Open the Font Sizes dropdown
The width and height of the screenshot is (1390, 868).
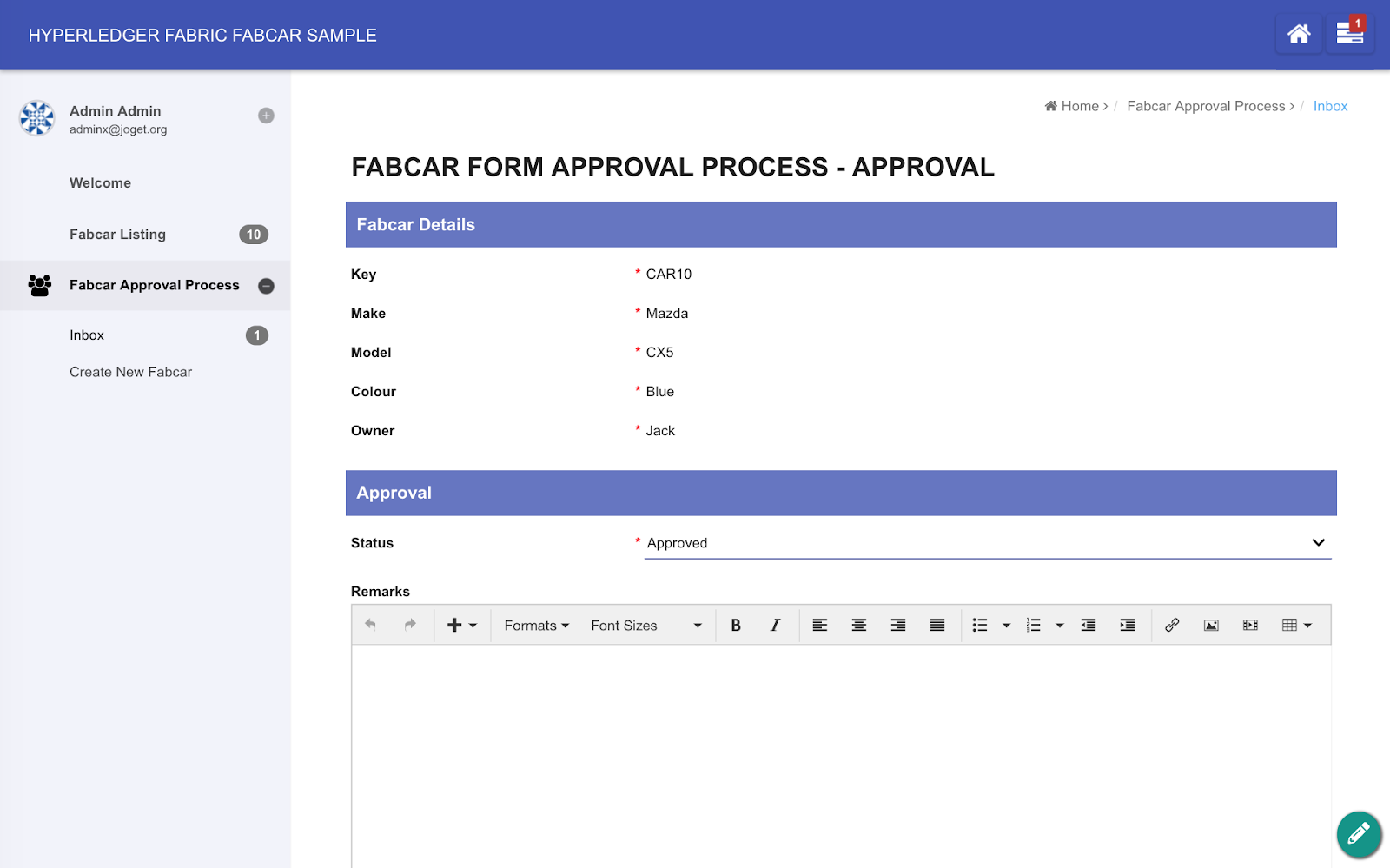coord(646,625)
